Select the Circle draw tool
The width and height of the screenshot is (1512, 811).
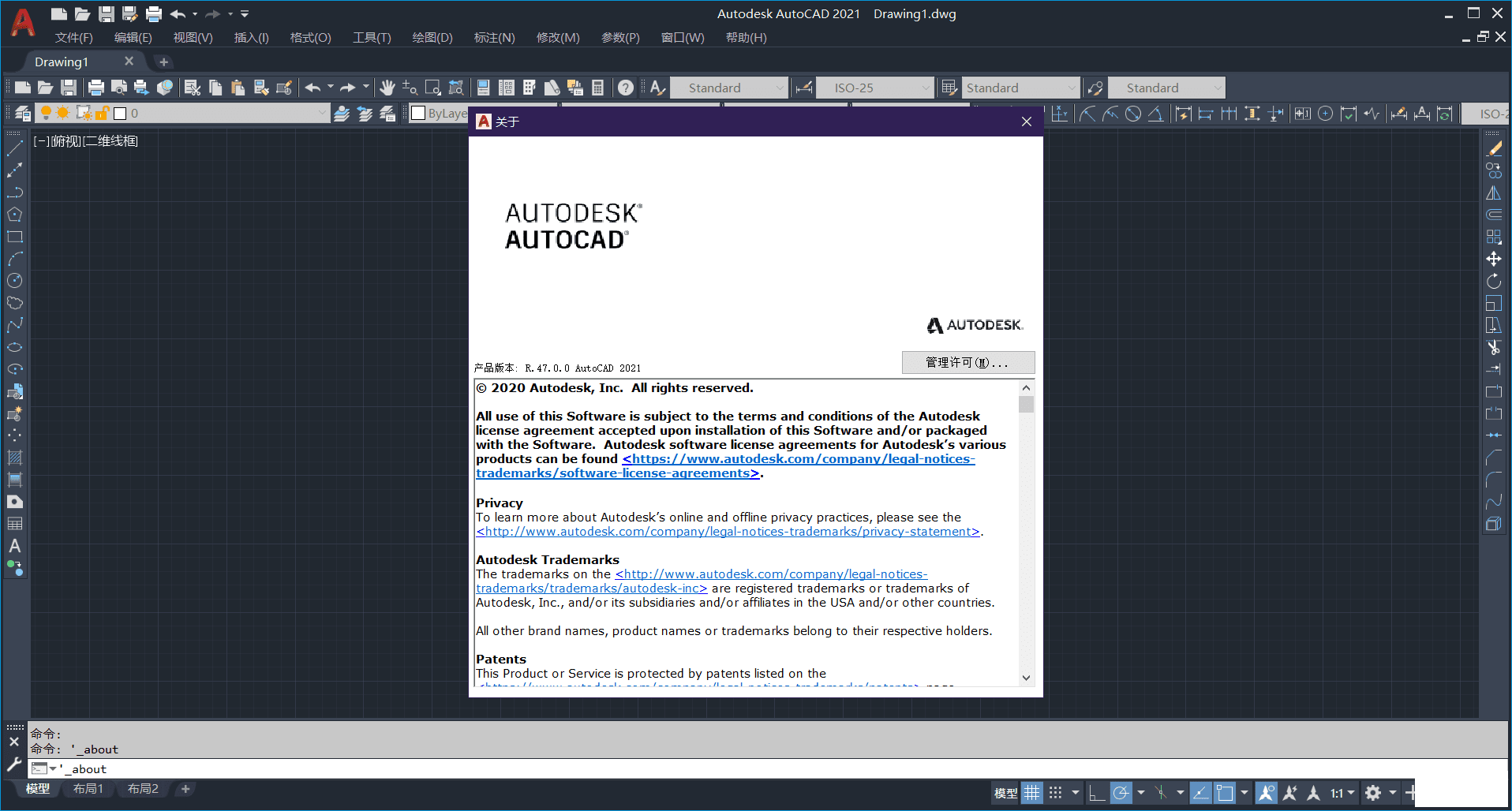(x=15, y=280)
